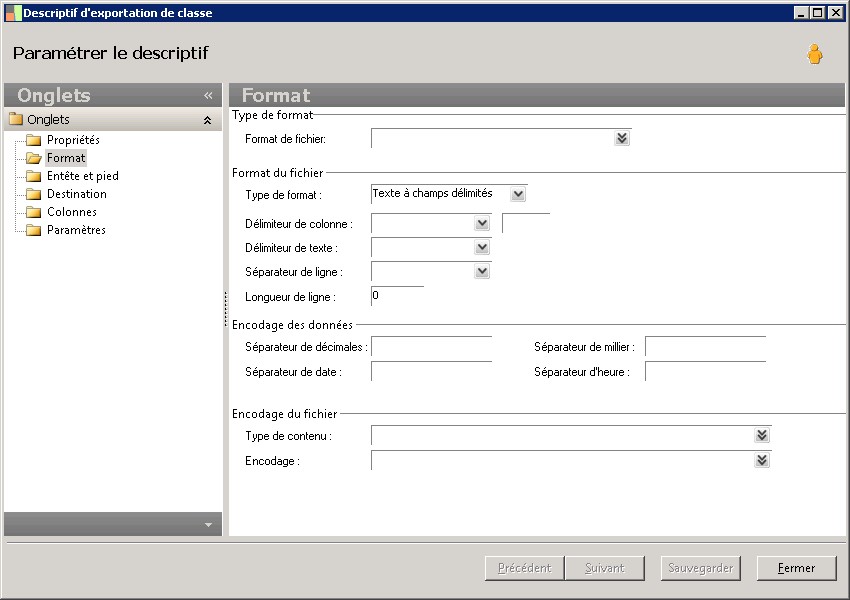This screenshot has width=850, height=600.
Task: Click the Entête et pied folder icon
Action: 34,176
